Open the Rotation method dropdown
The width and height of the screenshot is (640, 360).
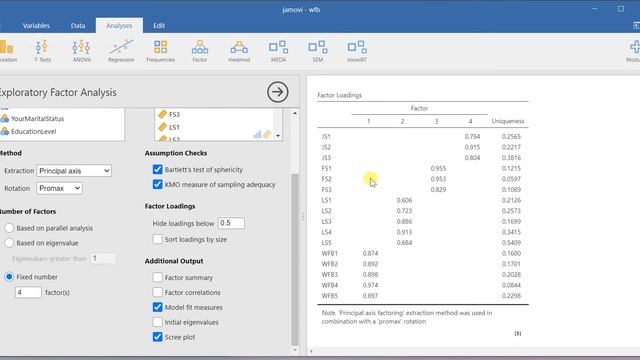pyautogui.click(x=59, y=188)
